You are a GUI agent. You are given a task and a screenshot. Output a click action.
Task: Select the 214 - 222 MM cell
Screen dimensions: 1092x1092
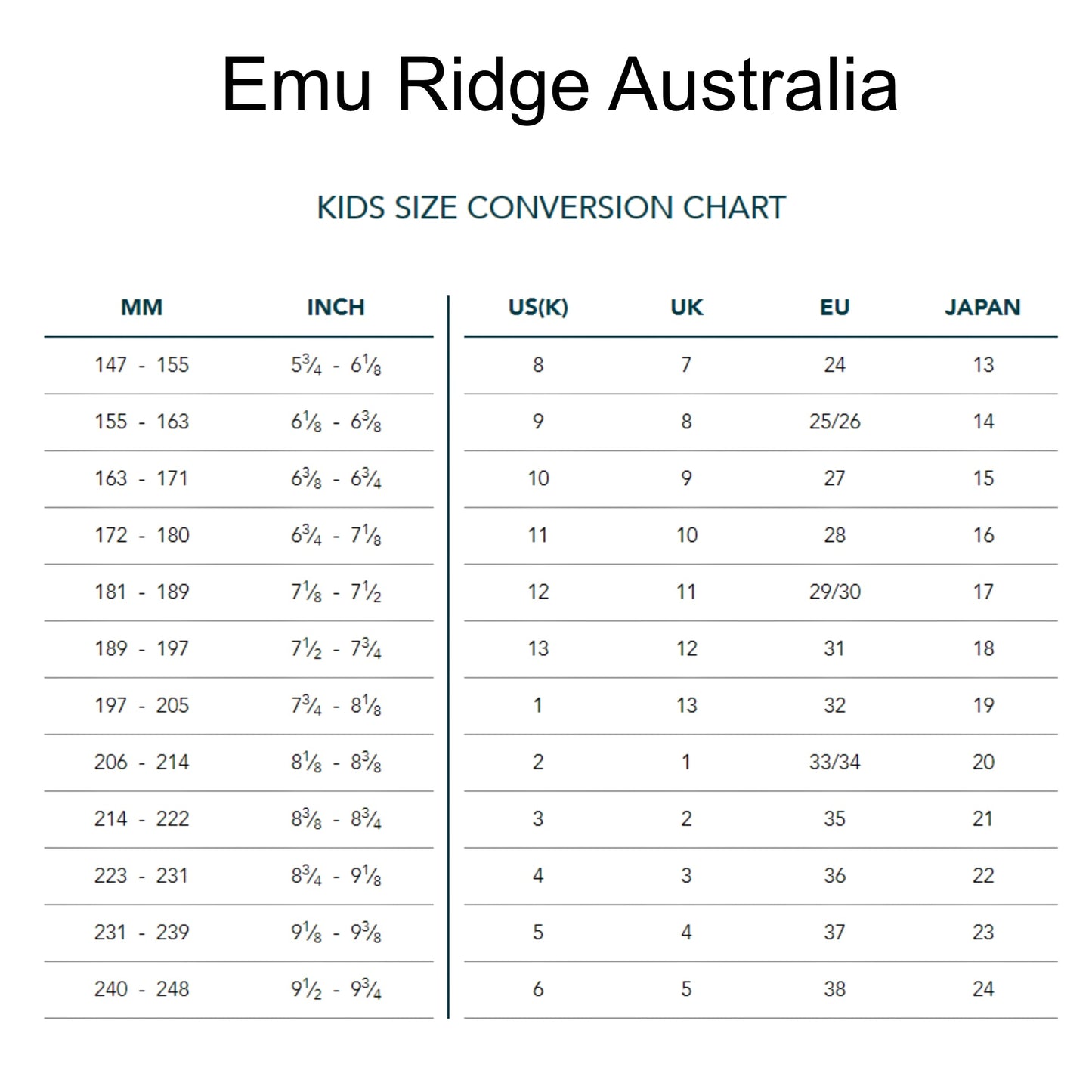point(141,818)
